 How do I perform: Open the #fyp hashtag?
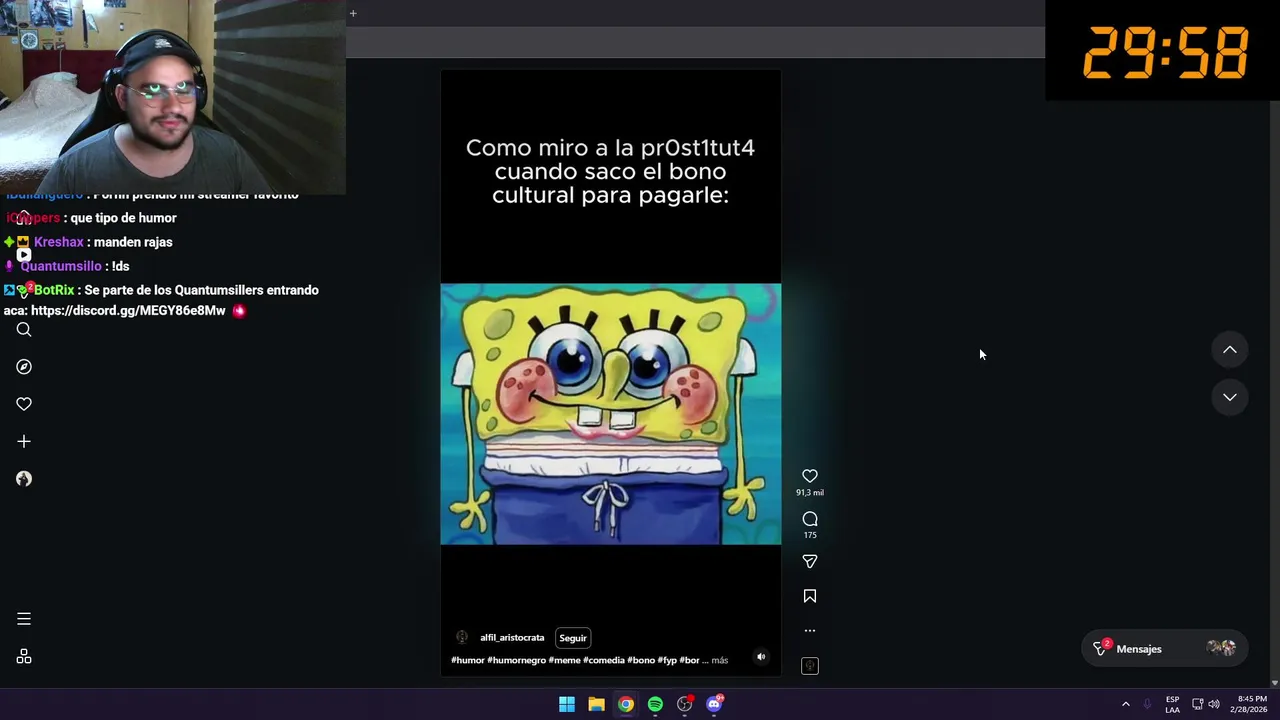point(667,660)
